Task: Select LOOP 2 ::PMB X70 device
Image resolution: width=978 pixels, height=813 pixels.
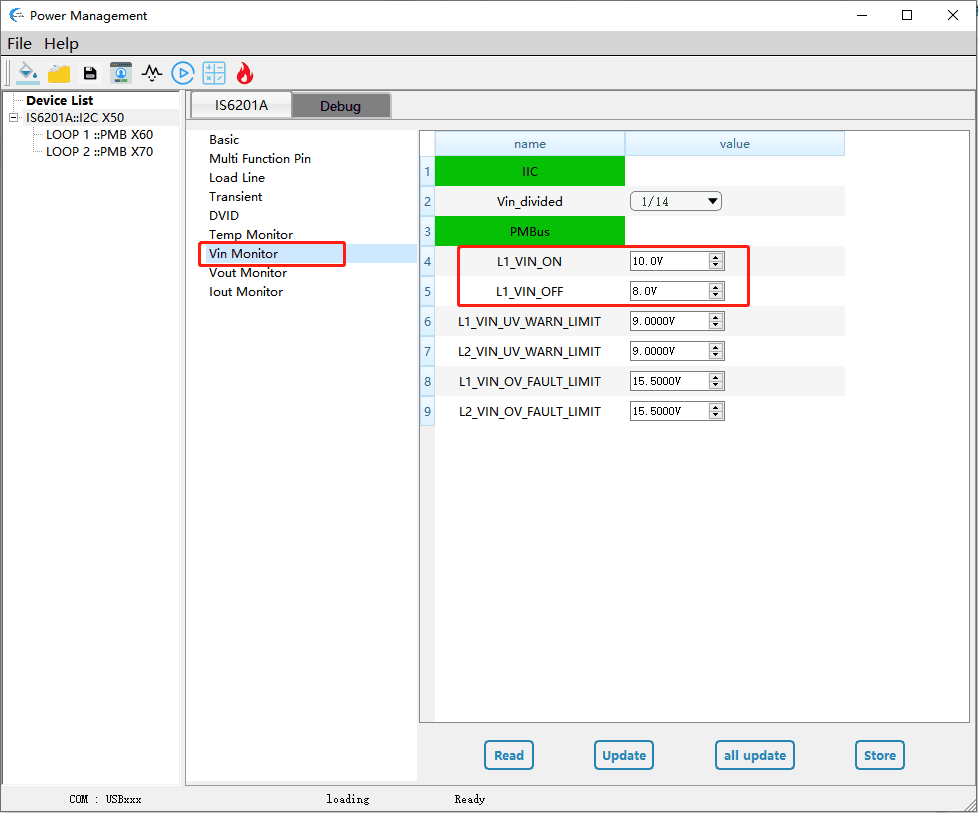Action: pos(99,152)
